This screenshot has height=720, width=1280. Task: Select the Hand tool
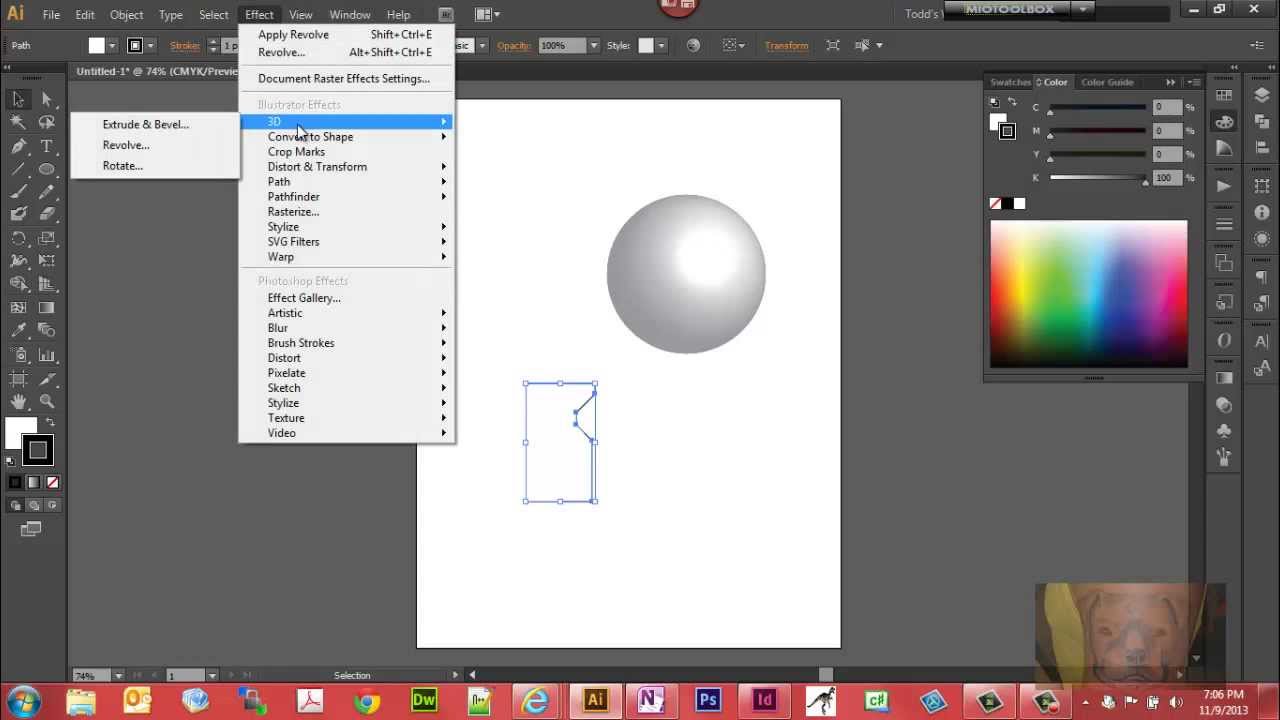pos(18,402)
